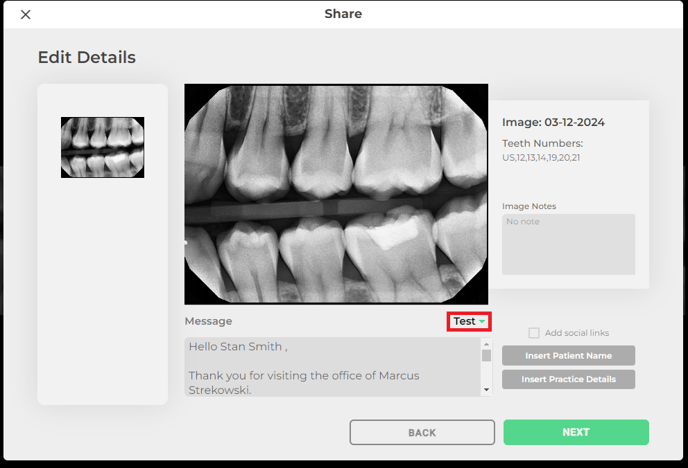This screenshot has height=468, width=688.
Task: Proceed with the green NEXT button
Action: pyautogui.click(x=576, y=432)
